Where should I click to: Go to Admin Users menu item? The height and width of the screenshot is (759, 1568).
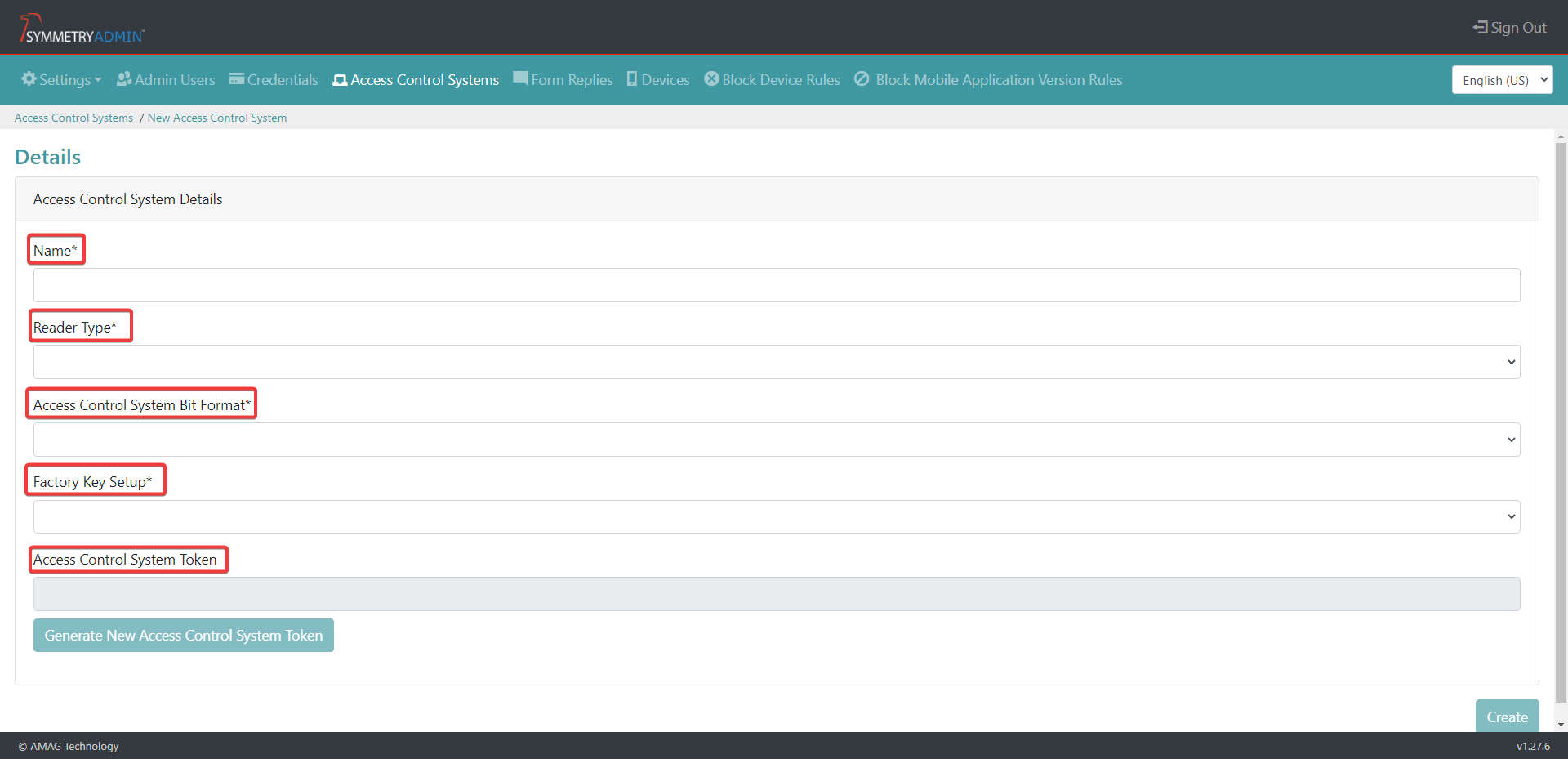(166, 79)
